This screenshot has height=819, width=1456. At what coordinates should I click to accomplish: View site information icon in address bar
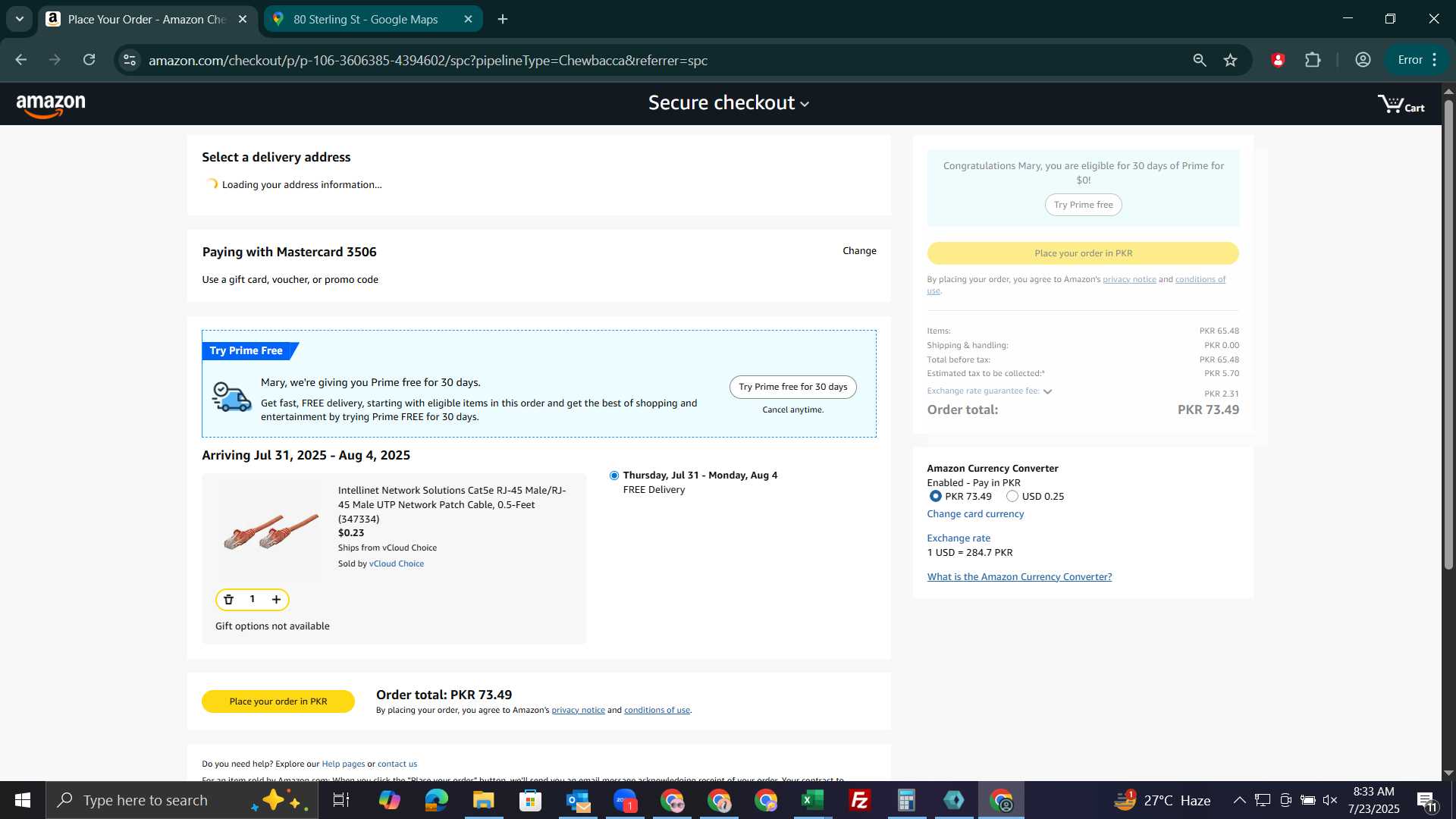point(130,60)
